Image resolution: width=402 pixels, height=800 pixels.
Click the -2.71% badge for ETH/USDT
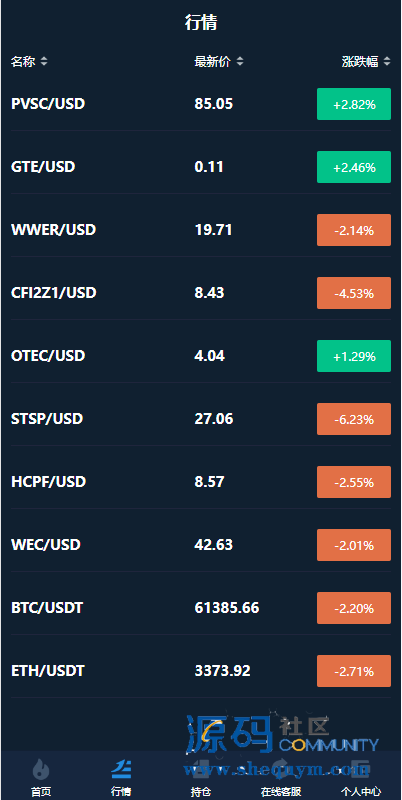coord(354,671)
